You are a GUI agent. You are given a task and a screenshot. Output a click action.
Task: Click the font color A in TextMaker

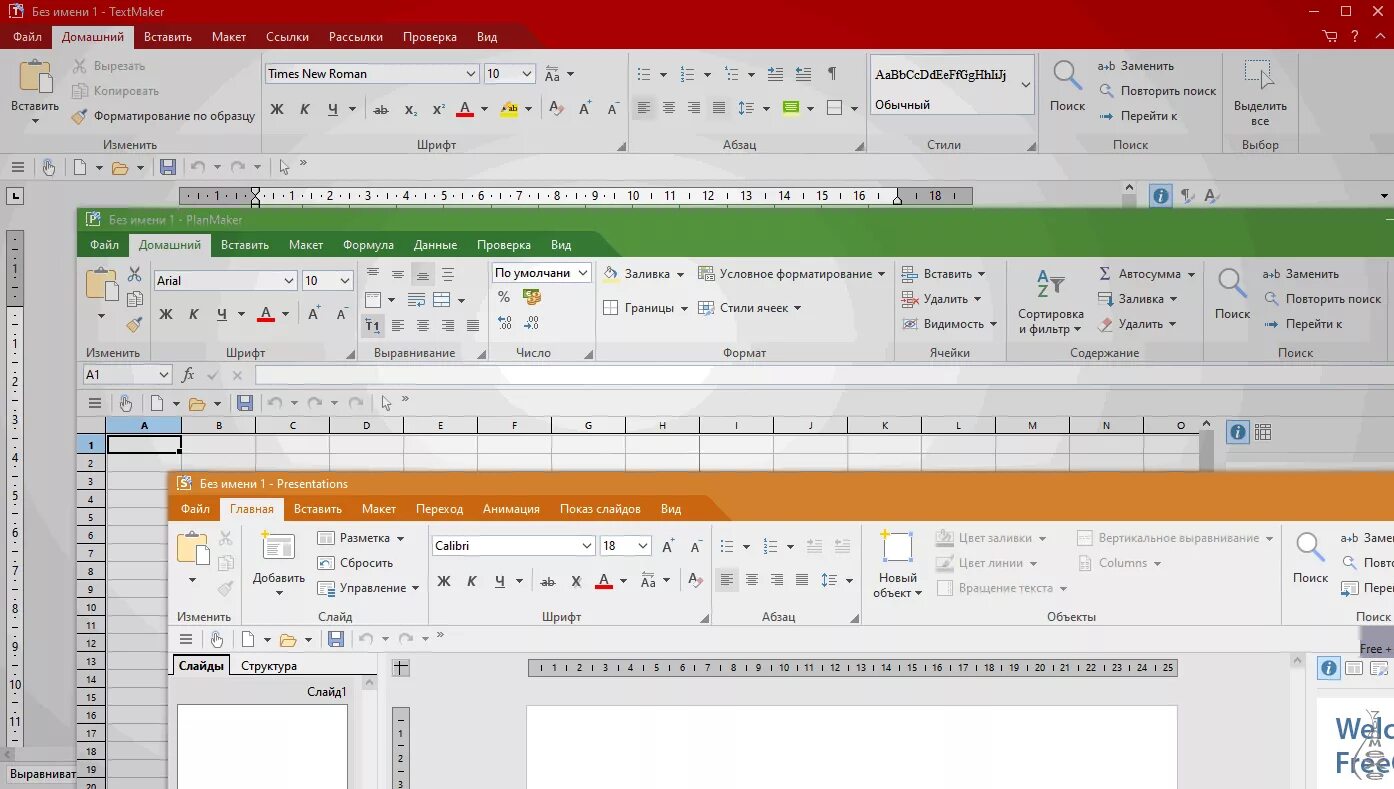click(x=464, y=109)
